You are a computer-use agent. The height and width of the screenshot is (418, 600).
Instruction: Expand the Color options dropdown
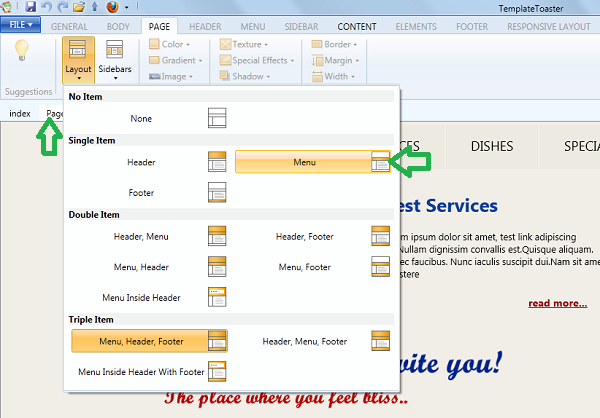click(x=174, y=45)
